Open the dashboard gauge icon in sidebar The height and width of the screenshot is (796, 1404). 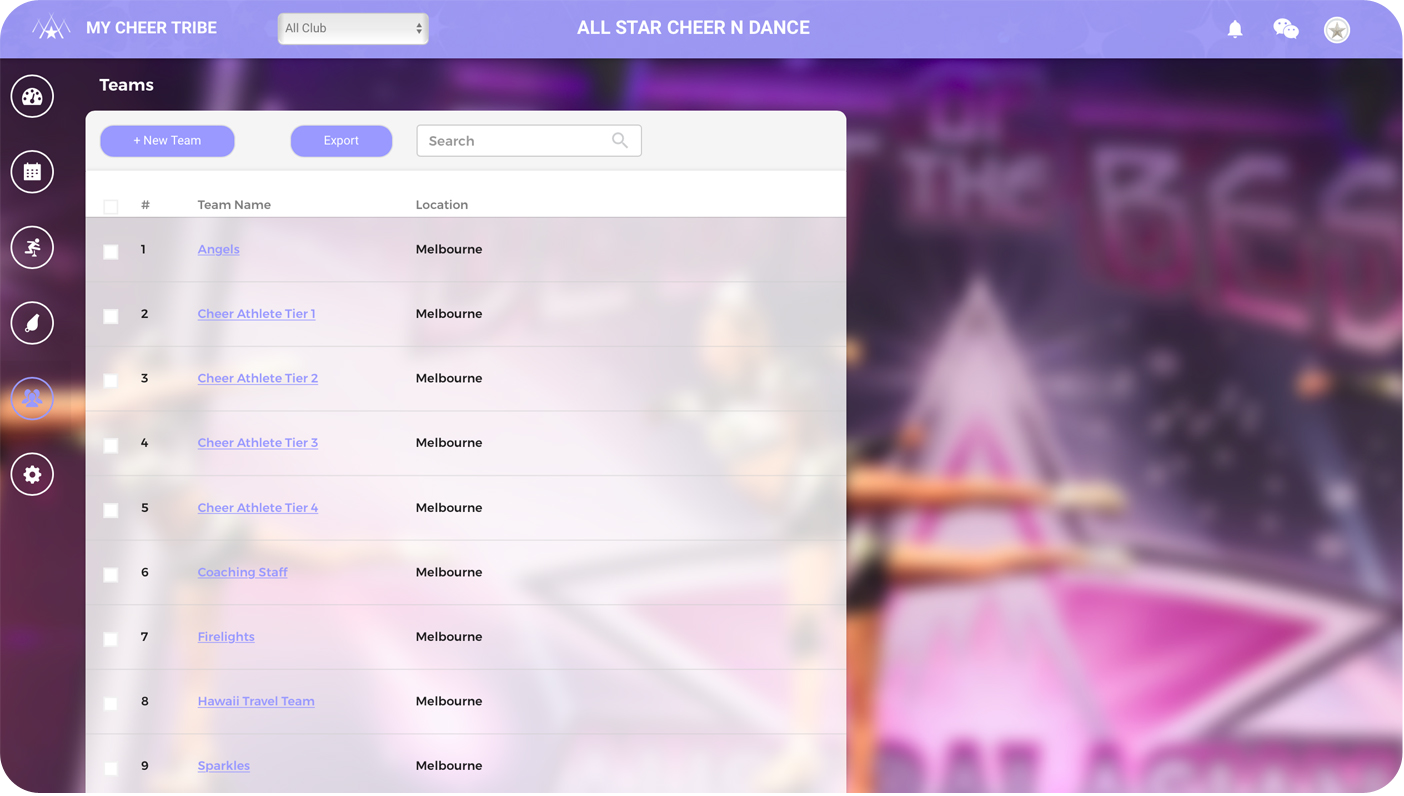point(32,97)
